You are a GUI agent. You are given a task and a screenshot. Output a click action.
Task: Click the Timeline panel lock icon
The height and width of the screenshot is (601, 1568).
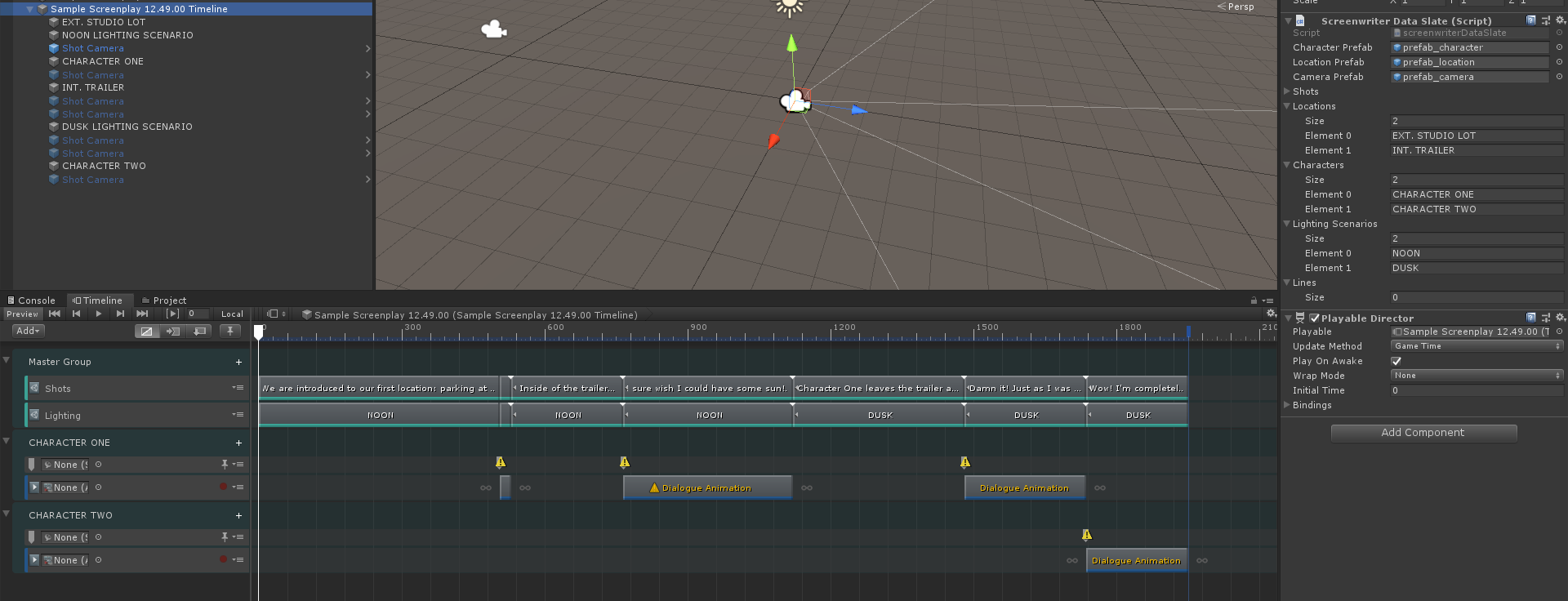click(x=1254, y=300)
